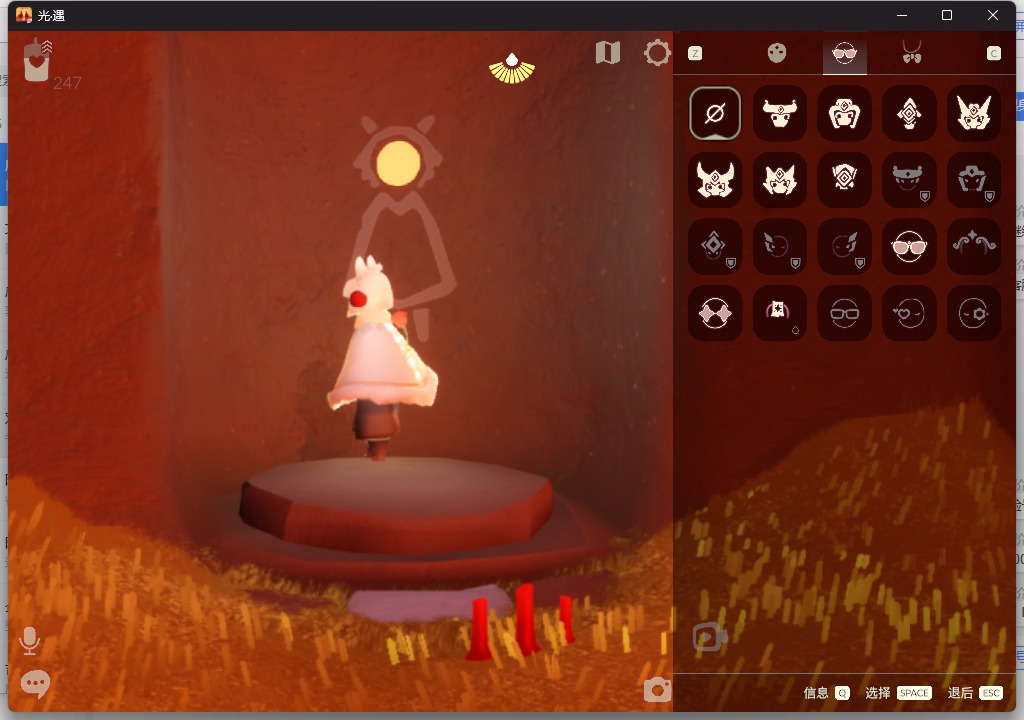Take a screenshot with the camera icon

point(657,690)
